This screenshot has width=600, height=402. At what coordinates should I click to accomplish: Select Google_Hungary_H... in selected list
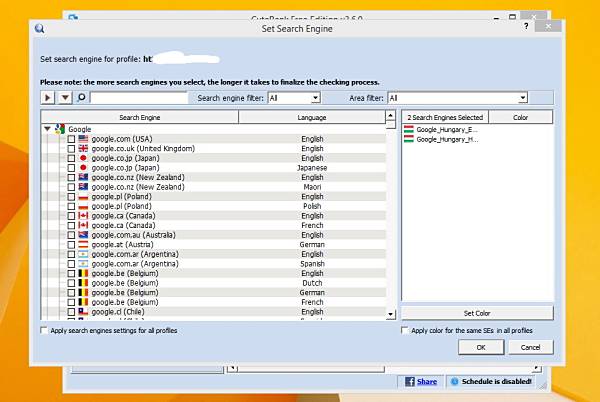pyautogui.click(x=447, y=139)
